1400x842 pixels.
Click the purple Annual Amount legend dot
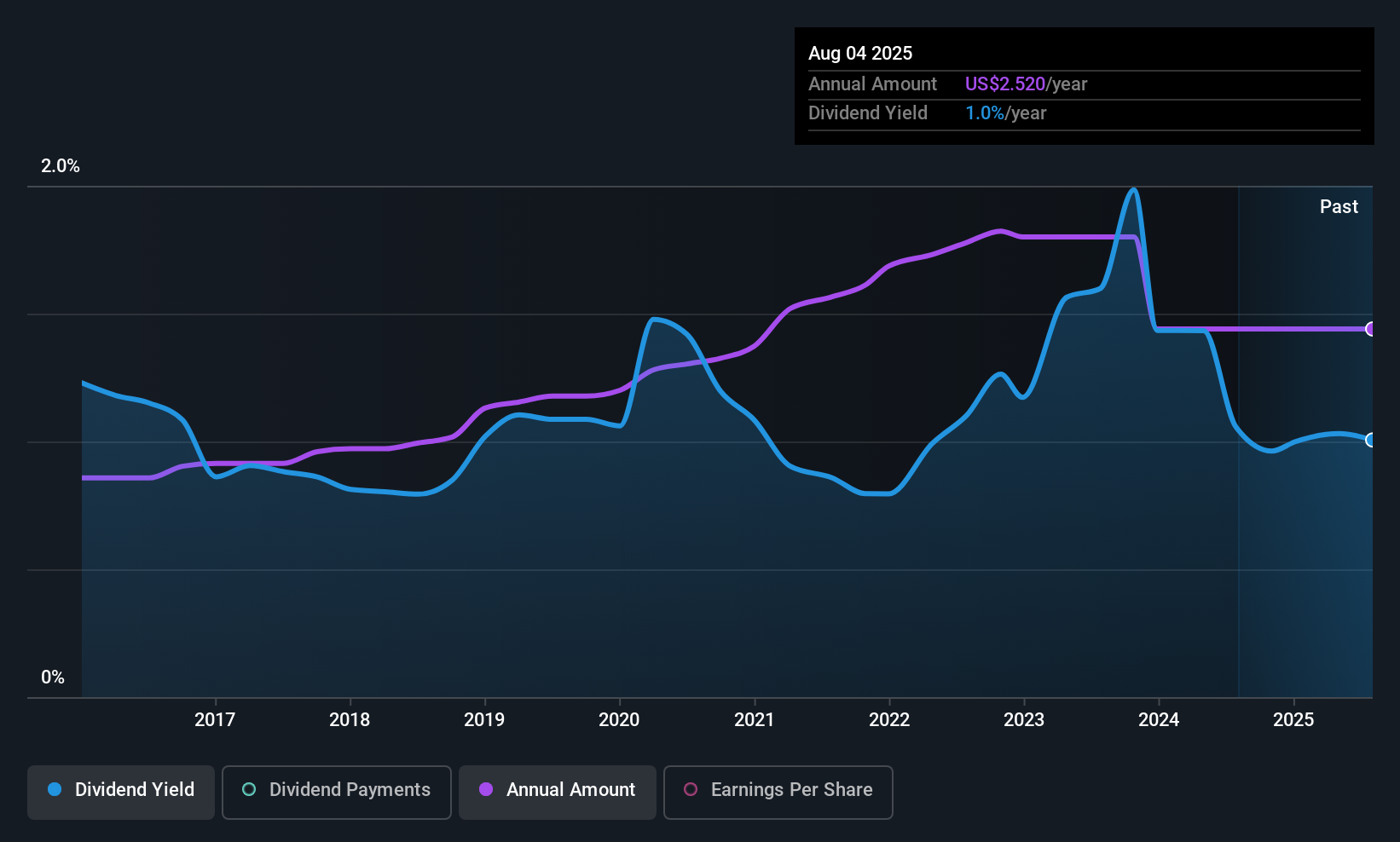(x=486, y=790)
